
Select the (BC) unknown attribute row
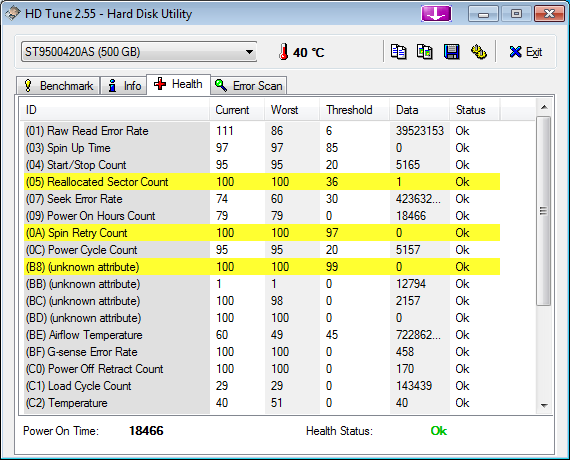pos(262,301)
